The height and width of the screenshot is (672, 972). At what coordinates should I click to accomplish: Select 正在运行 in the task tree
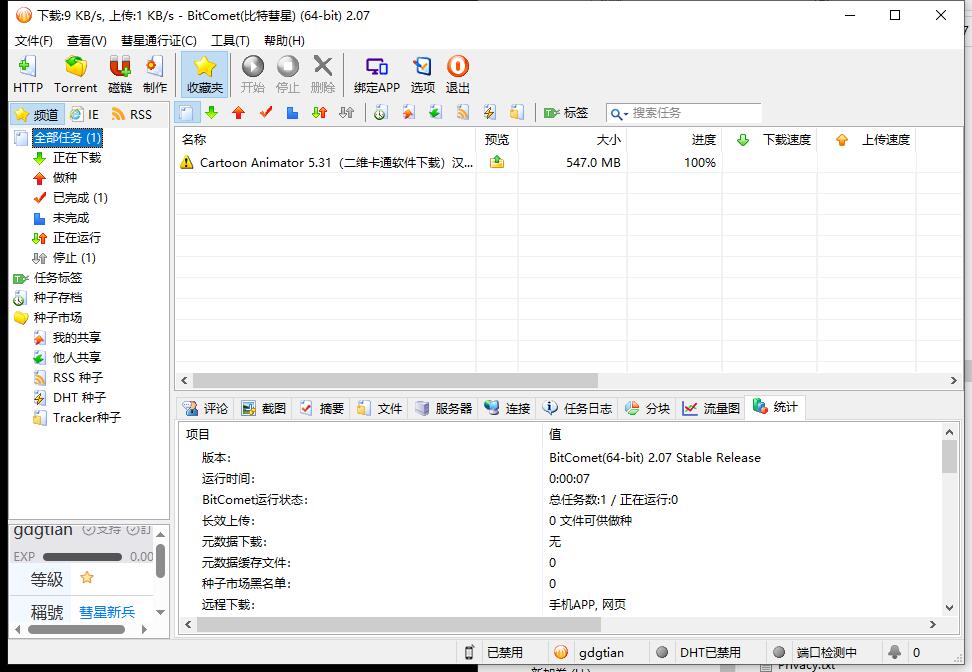click(76, 237)
